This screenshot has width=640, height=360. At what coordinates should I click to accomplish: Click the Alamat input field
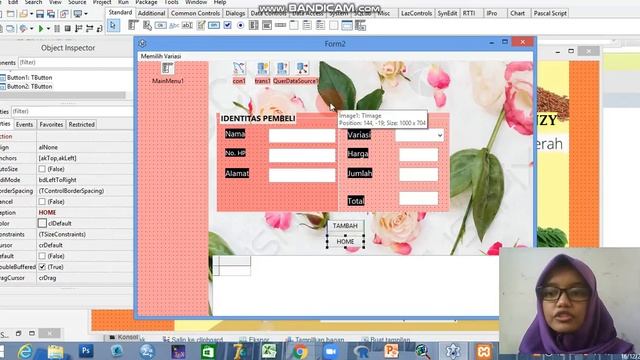point(302,175)
